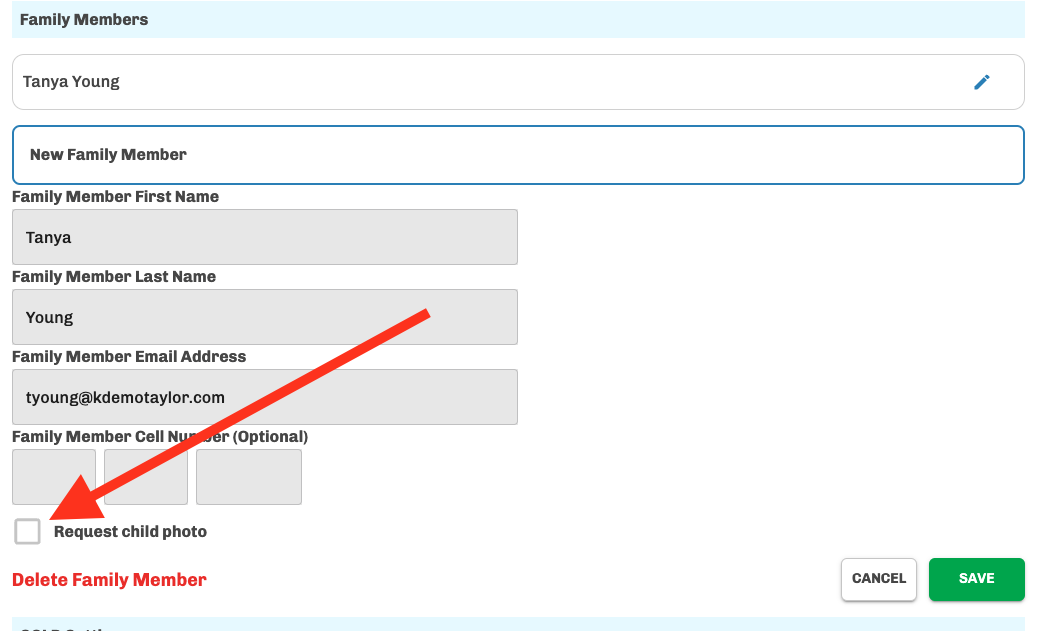Tick the Request child photo checkbox
This screenshot has width=1047, height=631.
pyautogui.click(x=27, y=532)
